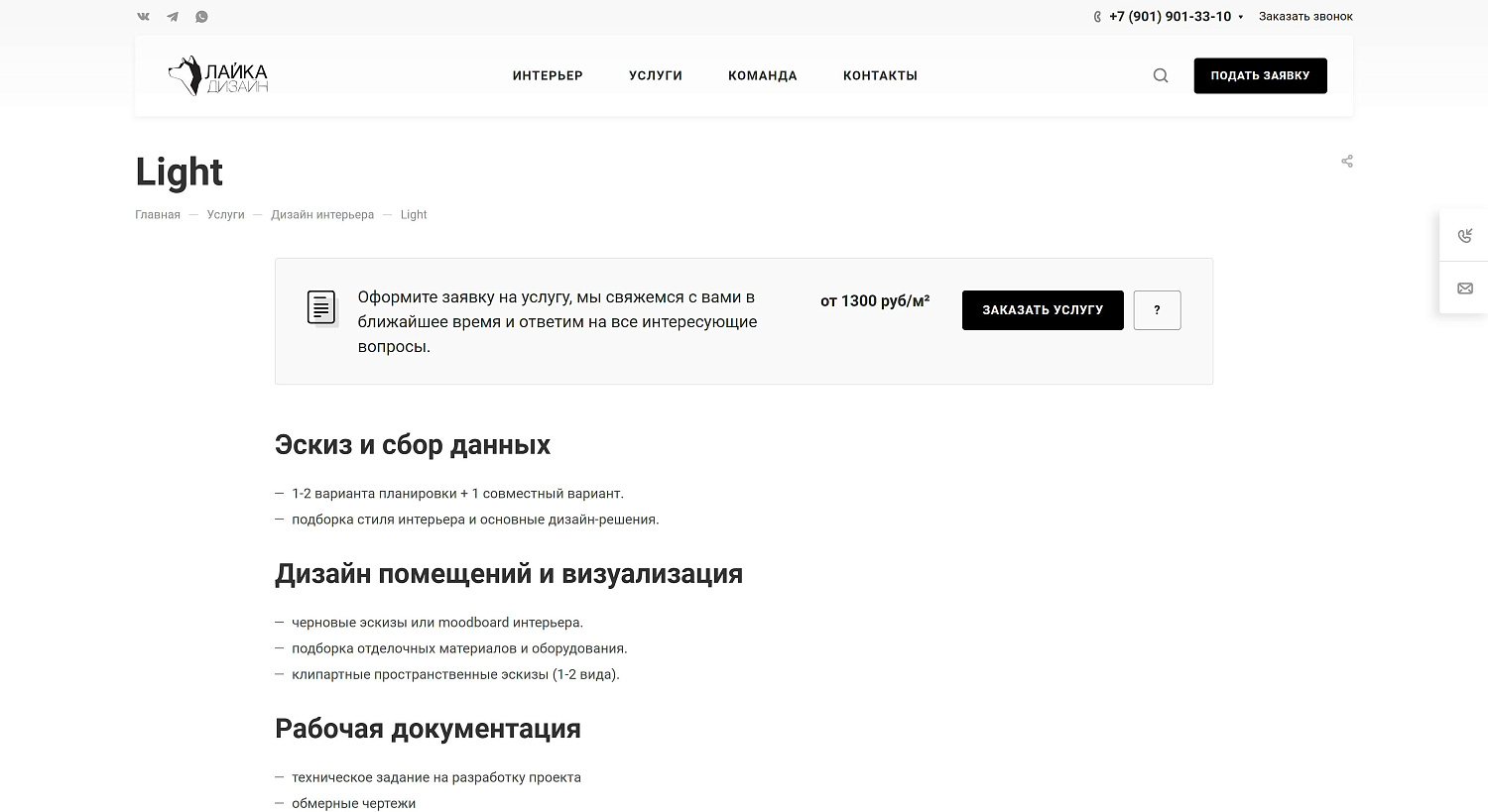This screenshot has height=812, width=1488.
Task: Click the document icon in the service request block
Action: click(x=321, y=307)
